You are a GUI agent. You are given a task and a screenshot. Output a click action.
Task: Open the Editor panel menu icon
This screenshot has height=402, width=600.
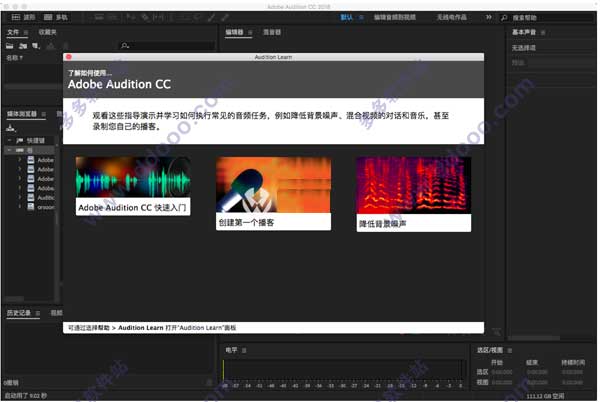(x=250, y=33)
